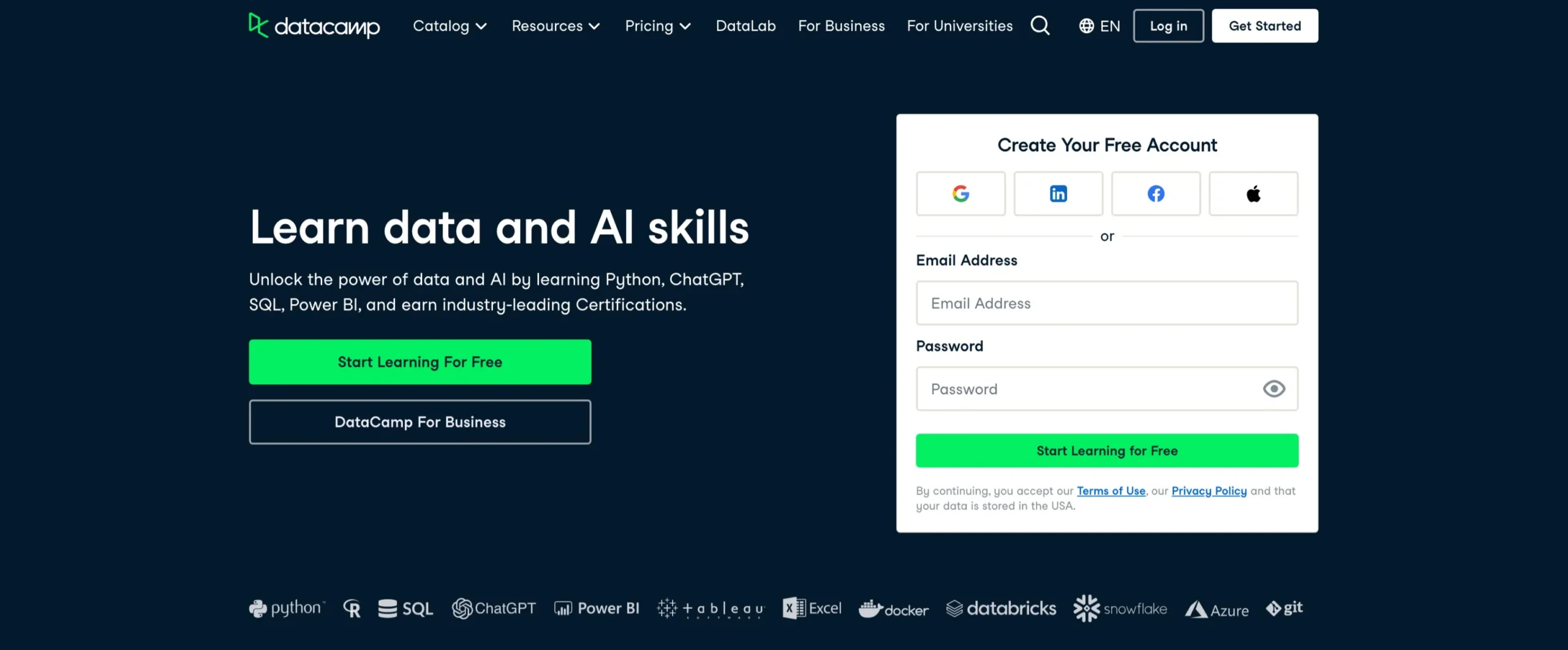Viewport: 1568px width, 650px height.
Task: Open the Privacy Policy link
Action: (1208, 491)
